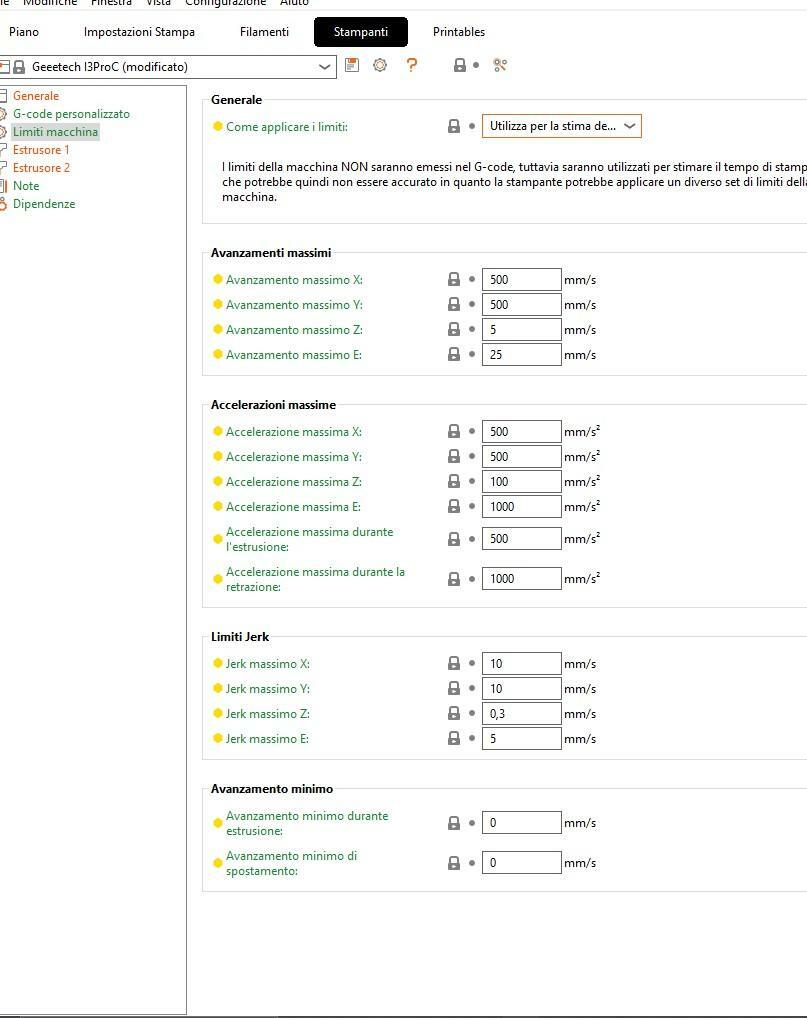Click lock icon for Avanzamento minimo di spostamento
The width and height of the screenshot is (807, 1018).
coord(454,862)
